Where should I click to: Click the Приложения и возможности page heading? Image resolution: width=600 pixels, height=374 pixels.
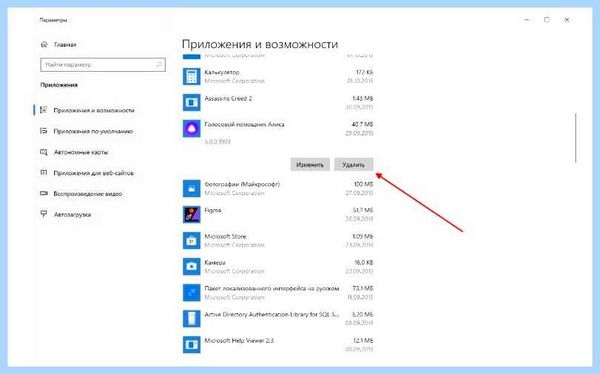click(x=260, y=44)
